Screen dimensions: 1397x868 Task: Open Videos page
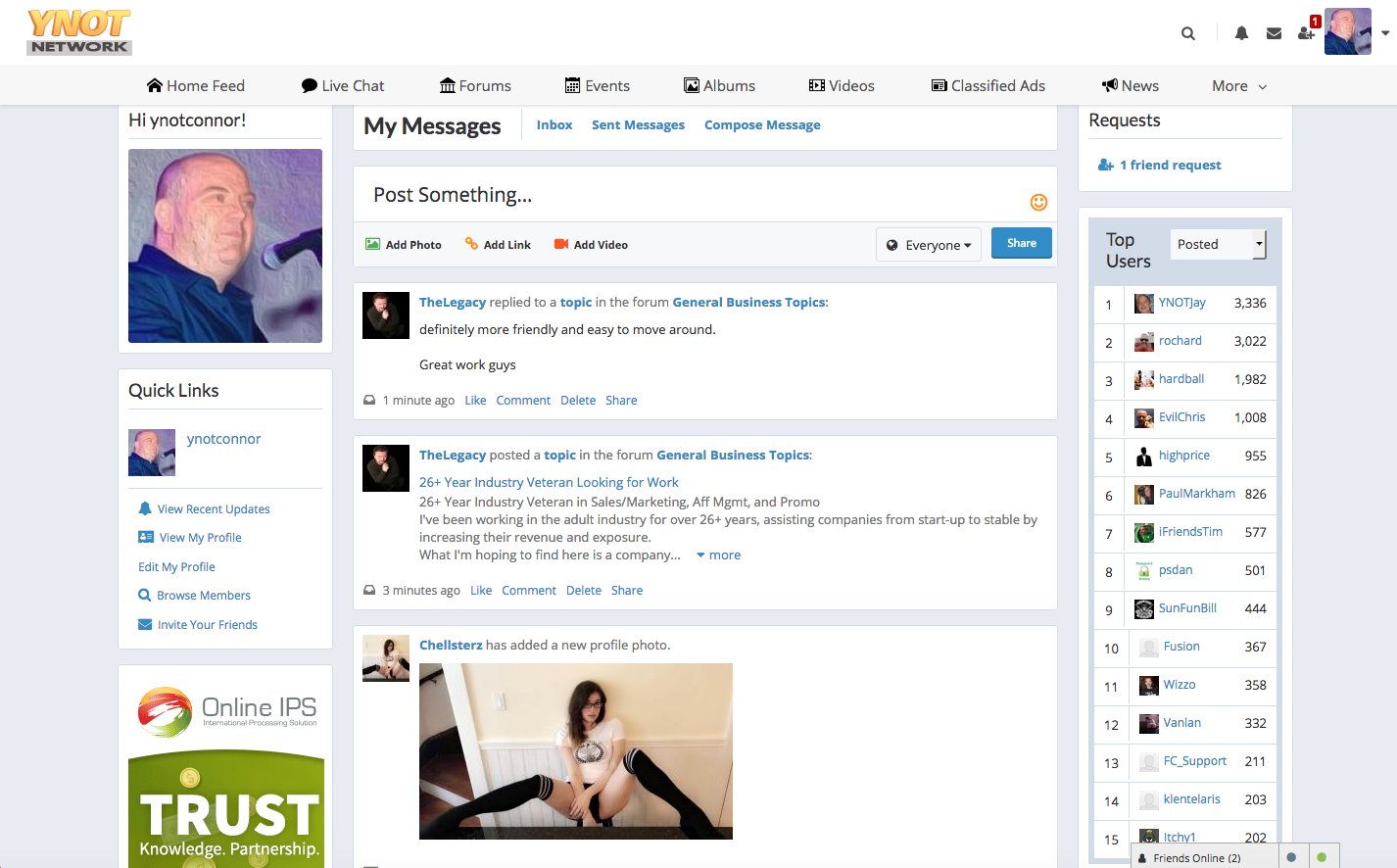point(842,85)
